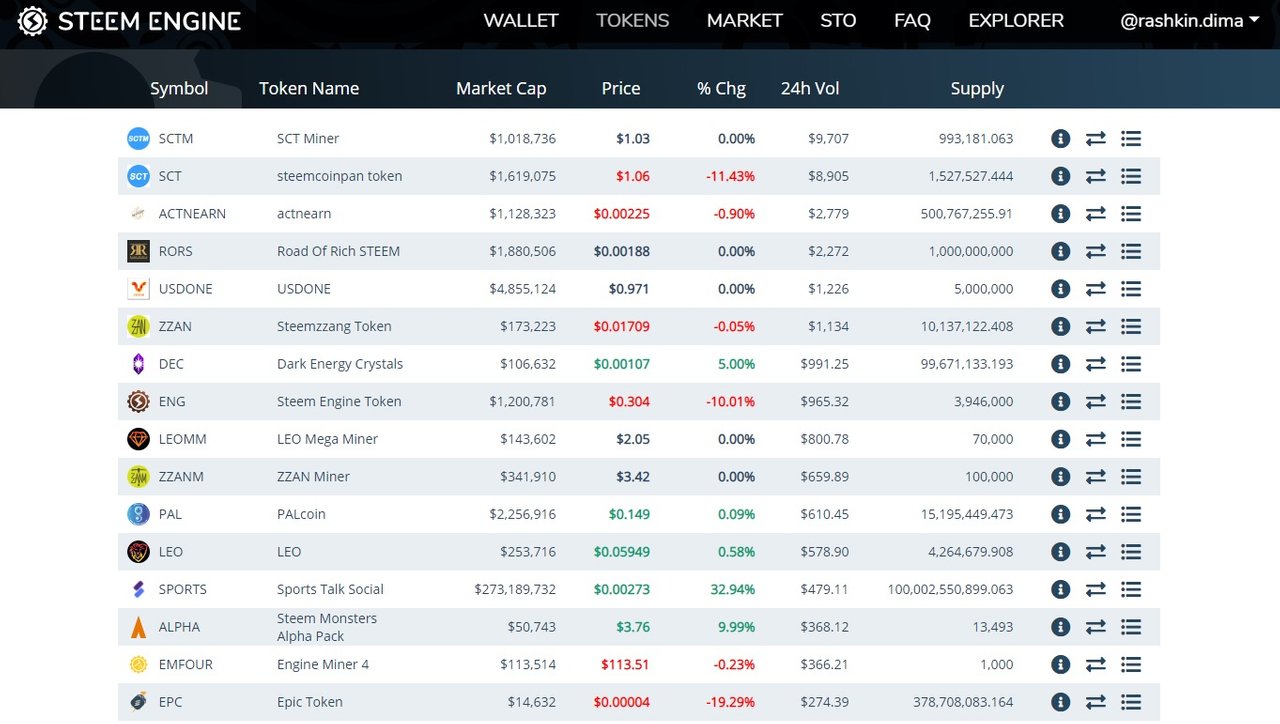Open the EXPLORER navigation link
Viewport: 1280px width, 724px height.
click(x=1016, y=20)
